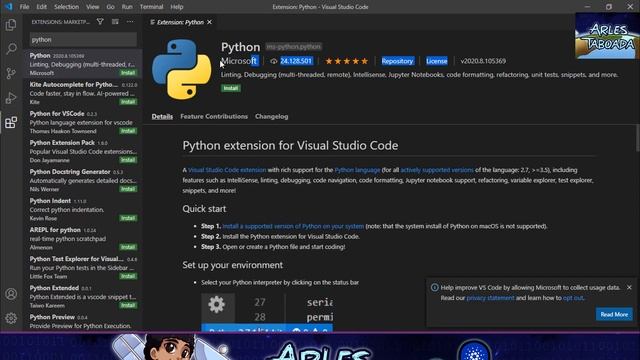
Task: Install Kite Autocomplete for Python
Action: pos(128,102)
